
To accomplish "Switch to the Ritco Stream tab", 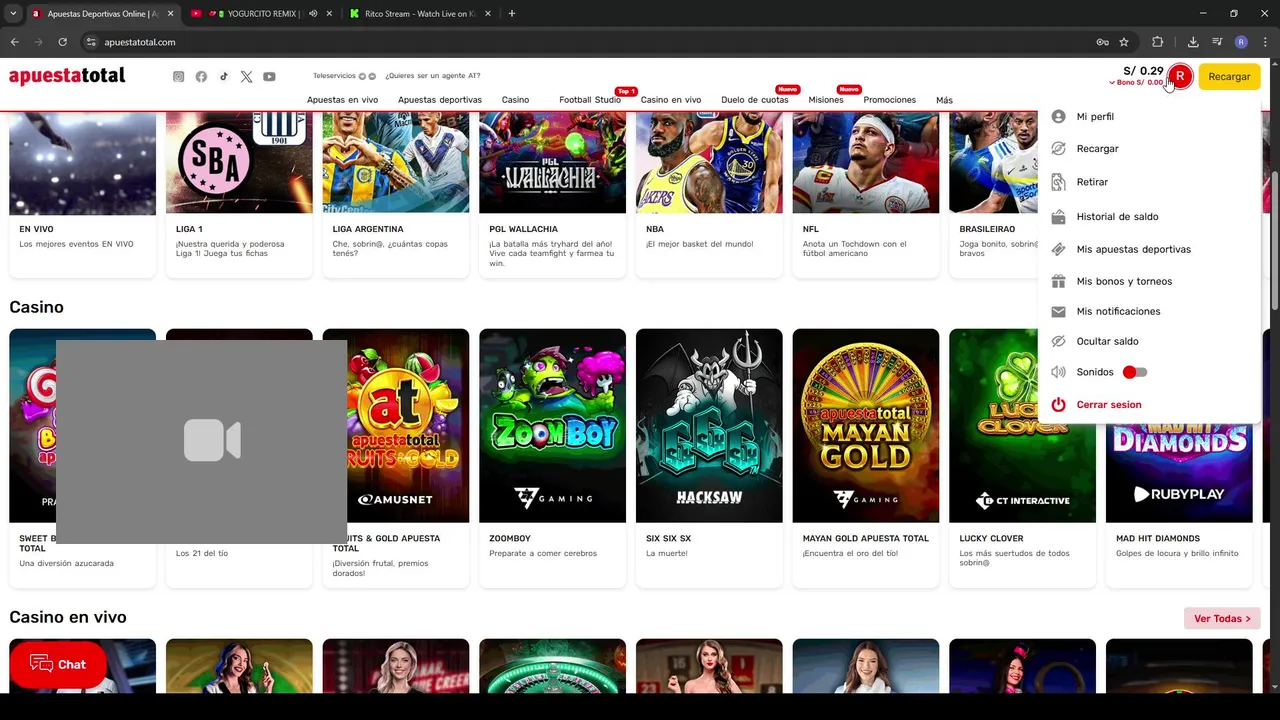I will [420, 14].
